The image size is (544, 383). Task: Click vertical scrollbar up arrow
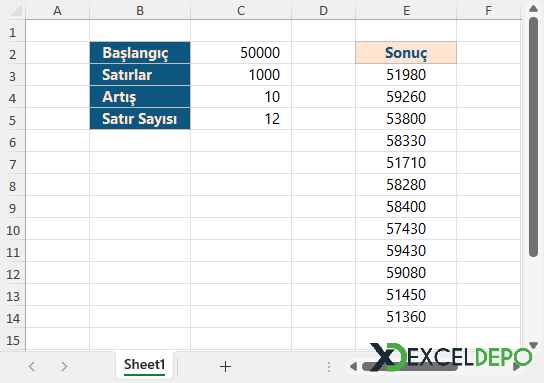533,8
